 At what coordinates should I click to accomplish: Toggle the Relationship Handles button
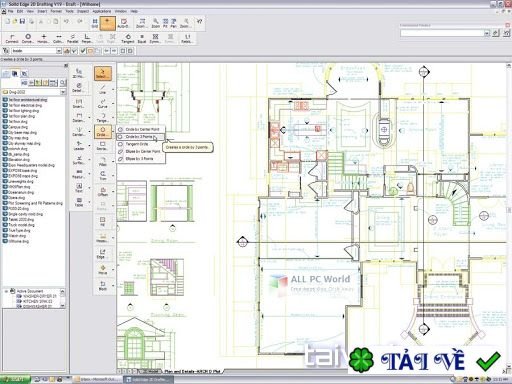tap(187, 38)
